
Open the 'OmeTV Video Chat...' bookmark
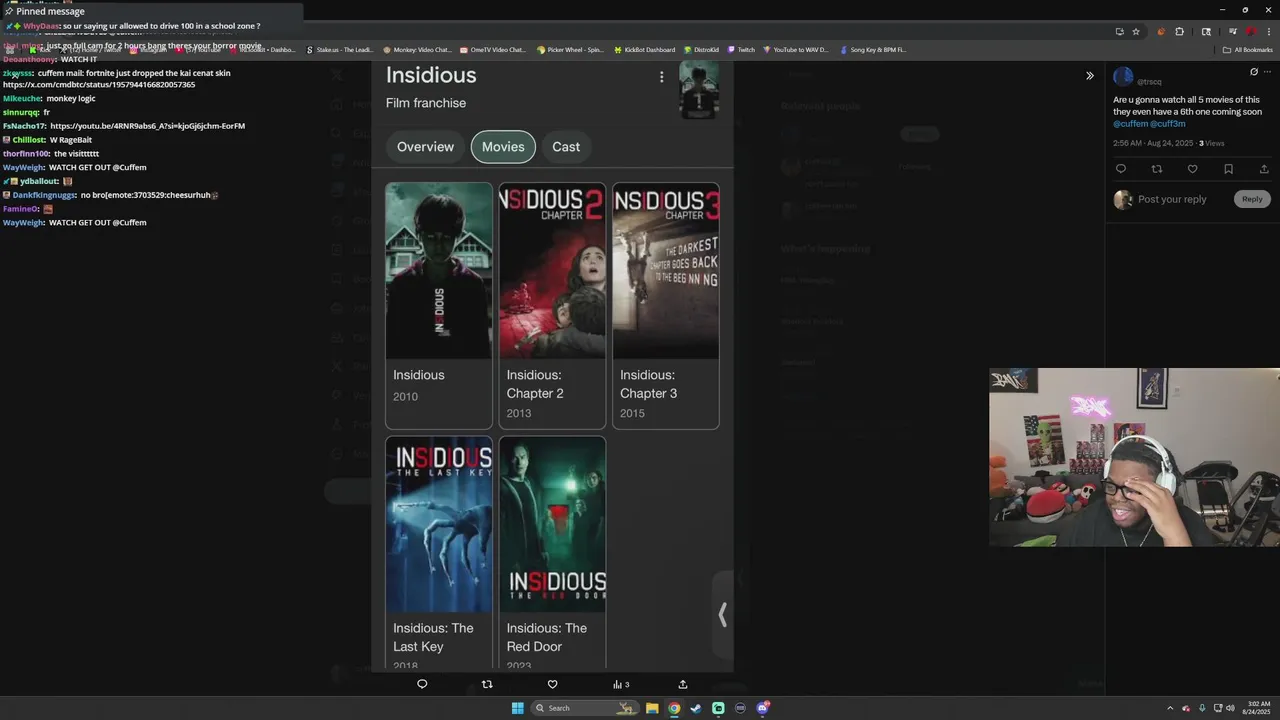tap(492, 49)
